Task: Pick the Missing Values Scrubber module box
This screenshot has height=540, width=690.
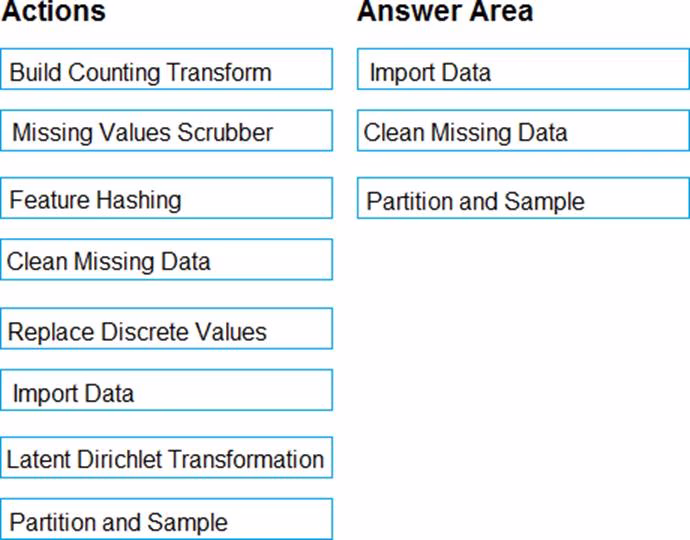Action: tap(167, 132)
